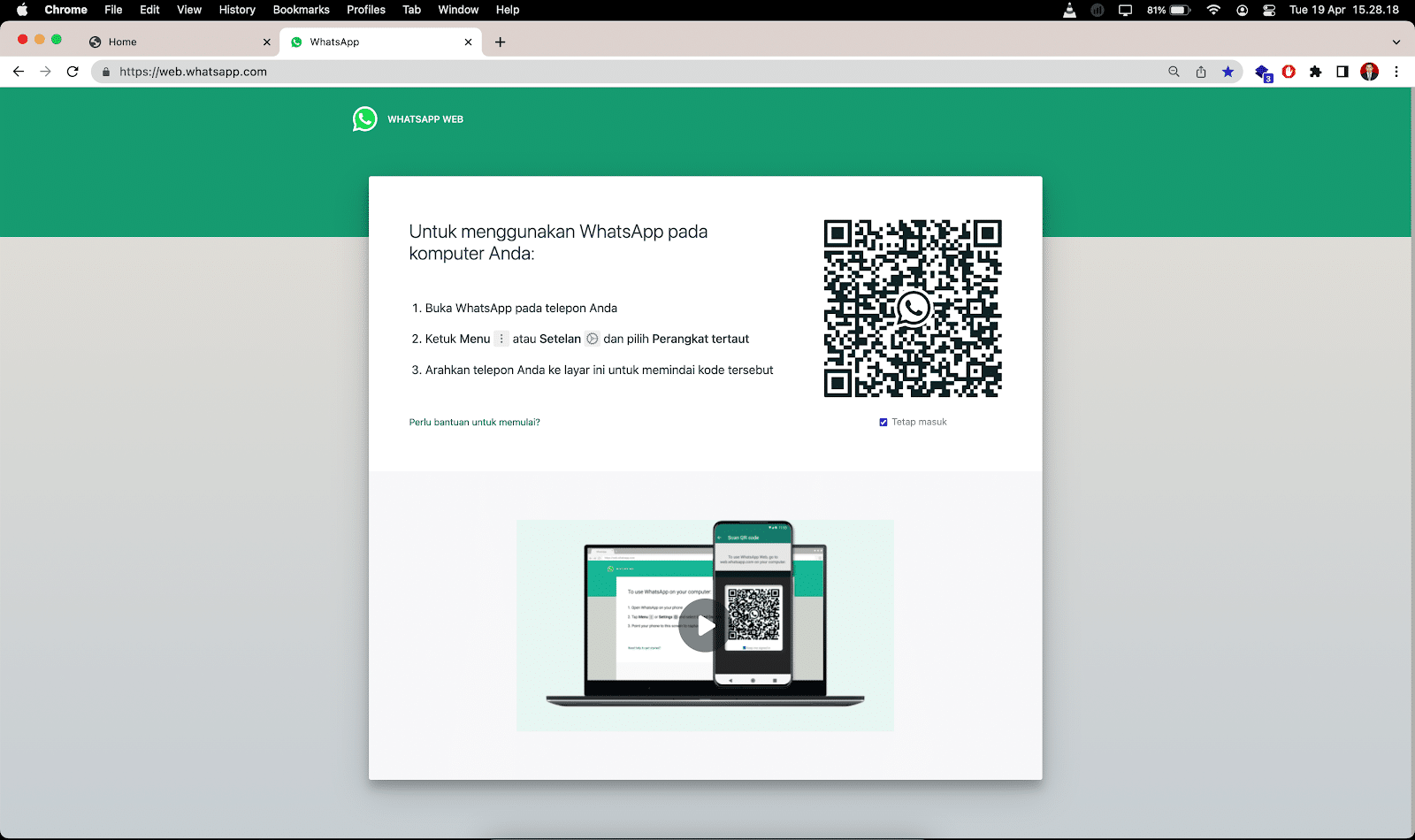The width and height of the screenshot is (1415, 840).
Task: Open the Help menu
Action: coord(508,10)
